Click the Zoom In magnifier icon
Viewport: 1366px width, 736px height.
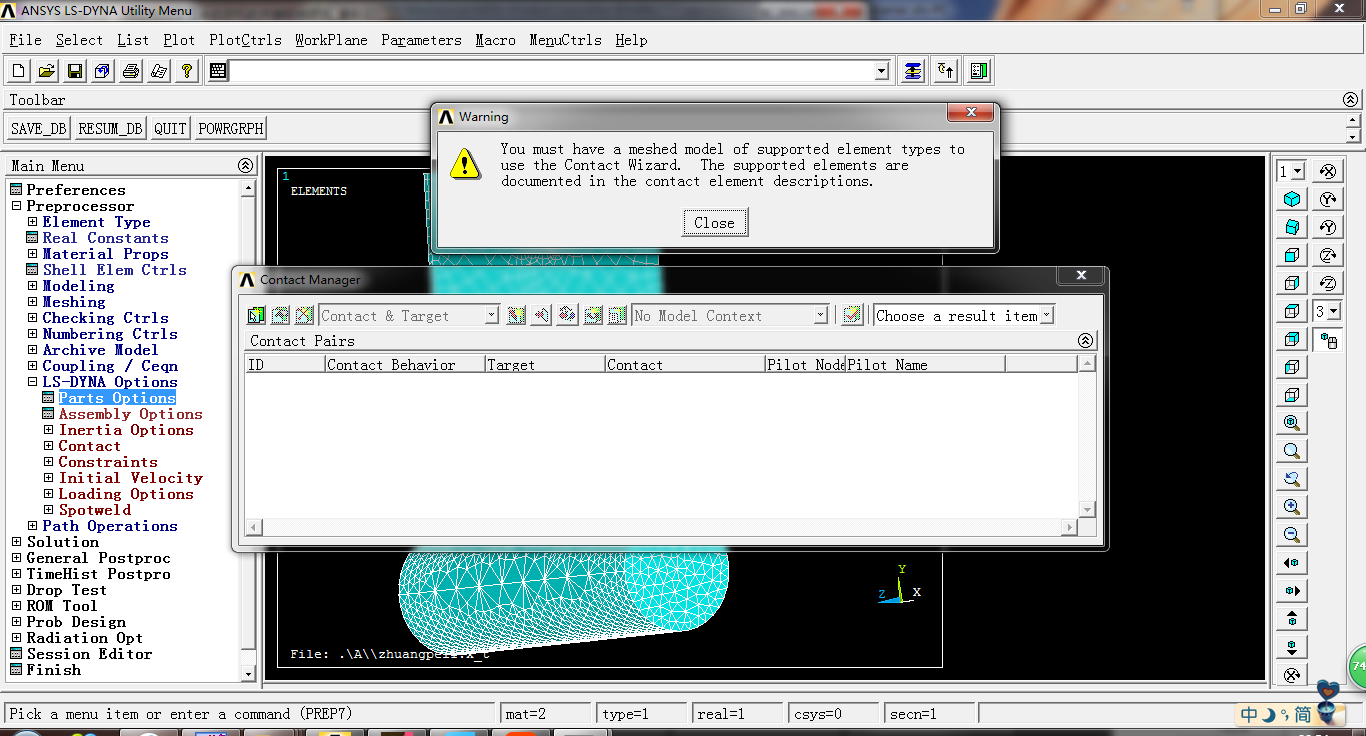[x=1292, y=507]
